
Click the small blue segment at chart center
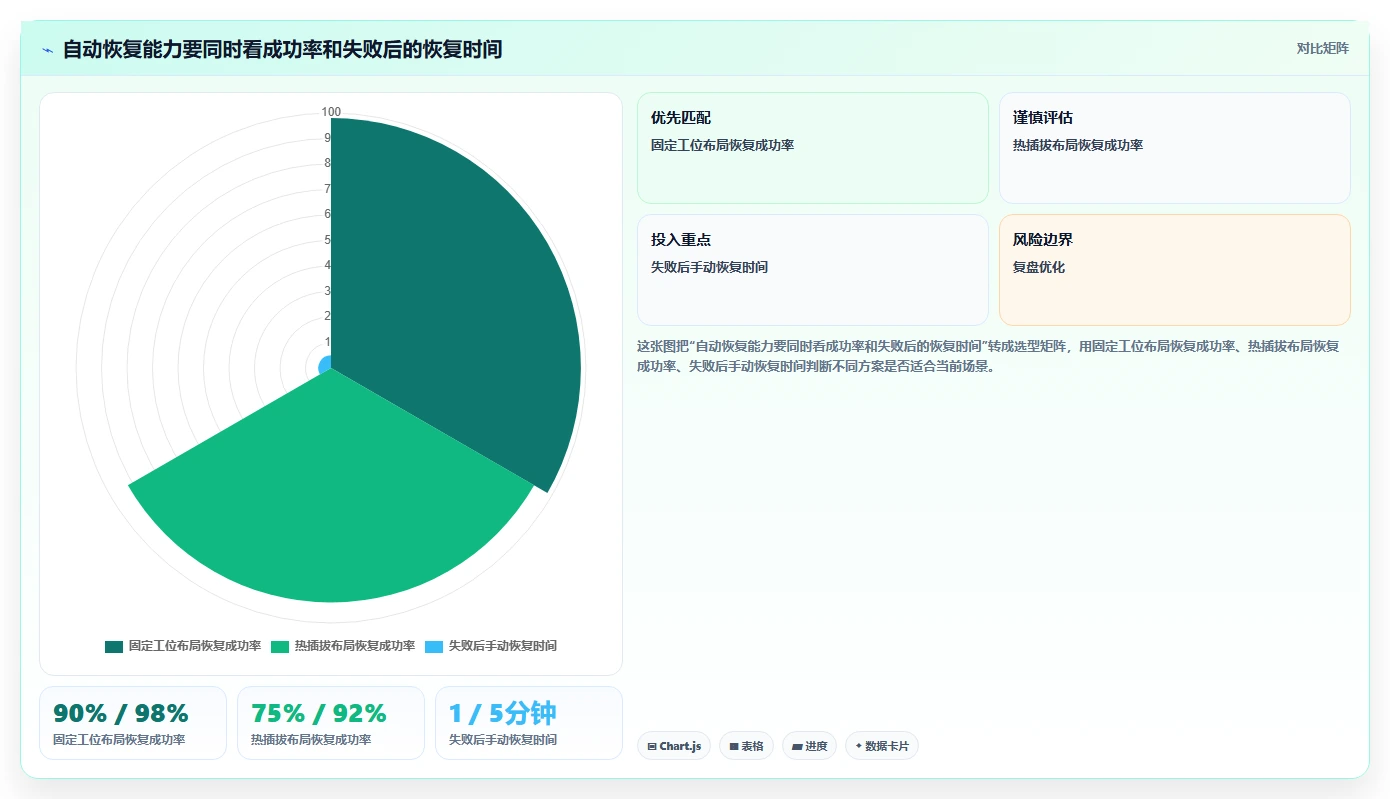coord(323,367)
